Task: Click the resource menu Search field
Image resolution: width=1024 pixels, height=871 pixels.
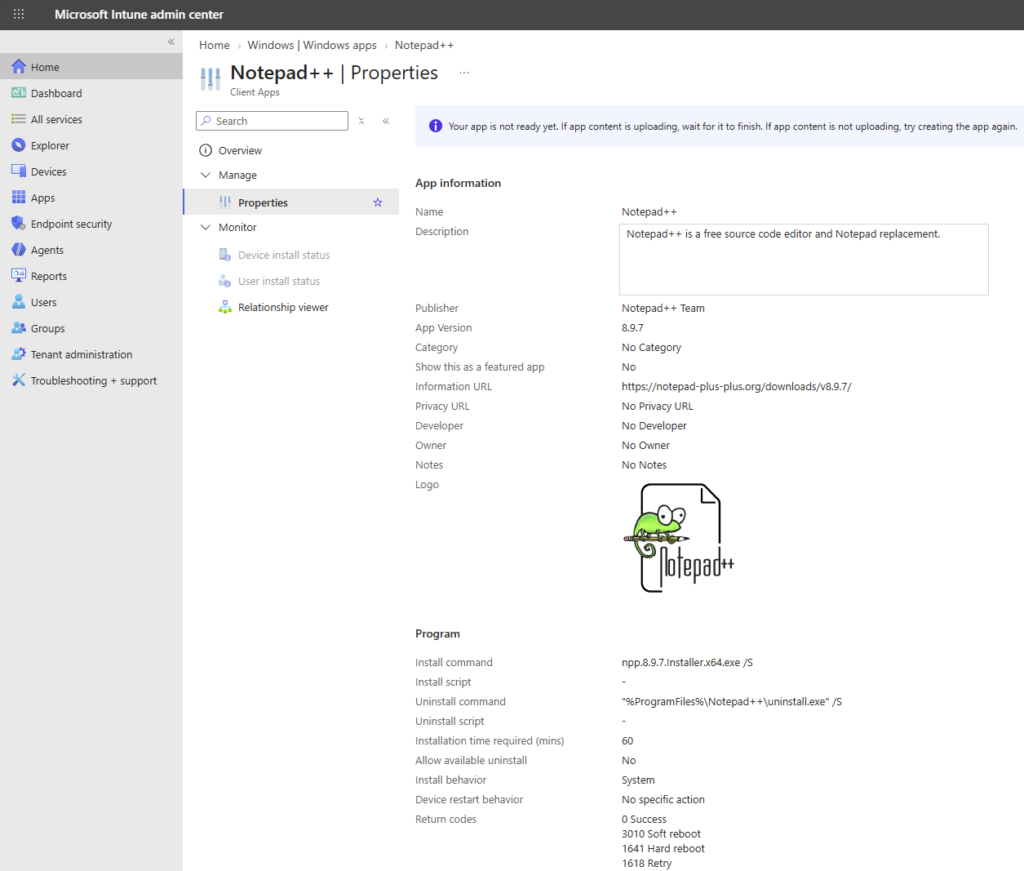Action: click(272, 121)
